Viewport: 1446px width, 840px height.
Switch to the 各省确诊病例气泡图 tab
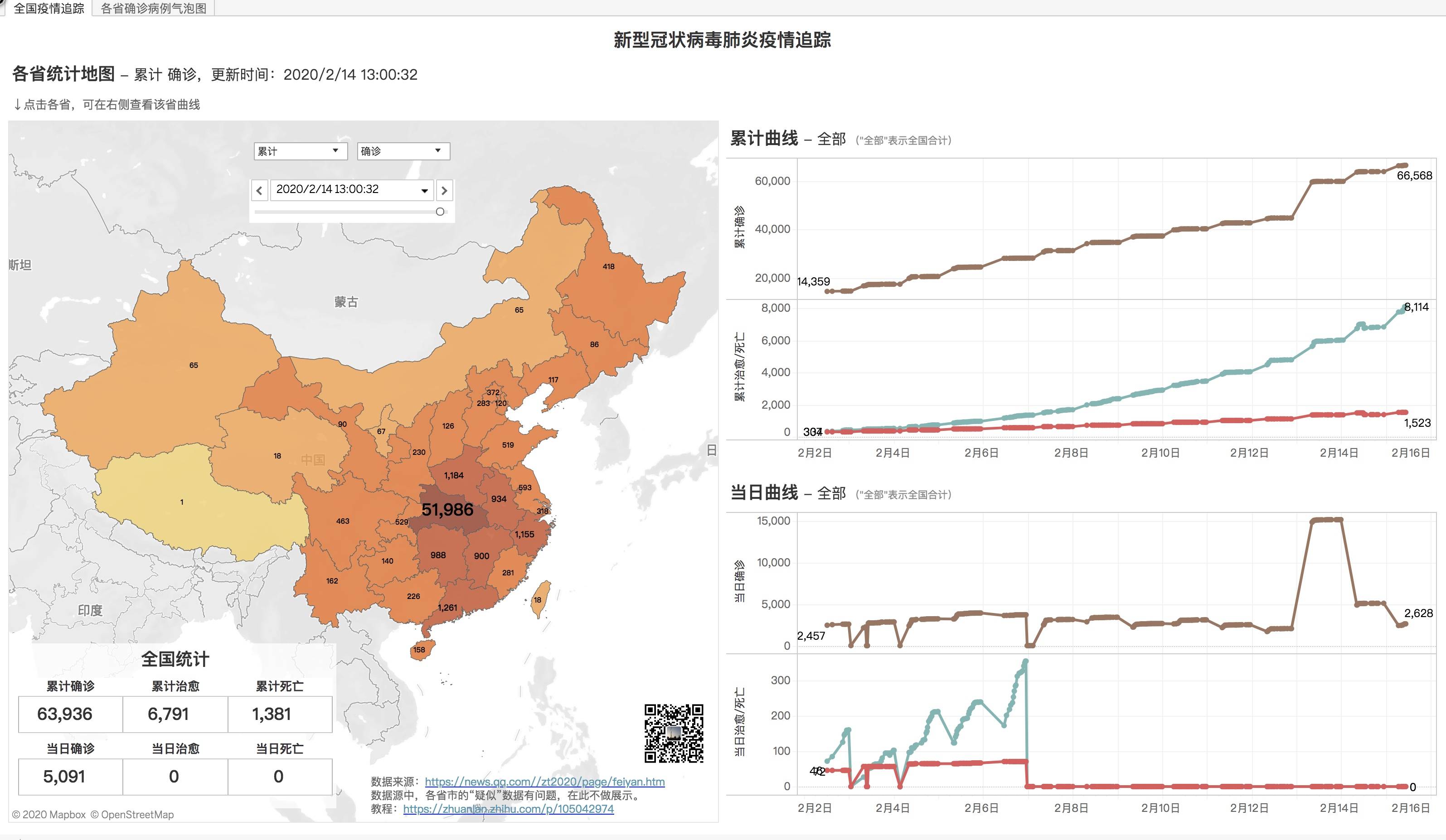coord(153,8)
